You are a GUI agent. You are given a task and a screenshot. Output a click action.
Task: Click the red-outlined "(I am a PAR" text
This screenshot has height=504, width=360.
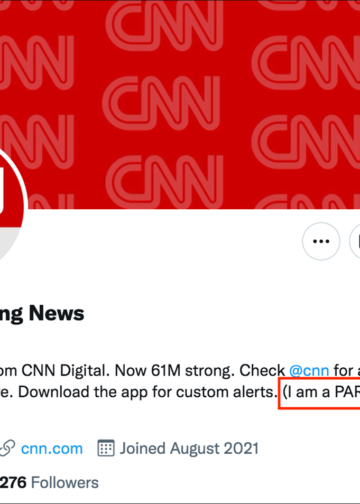[319, 393]
